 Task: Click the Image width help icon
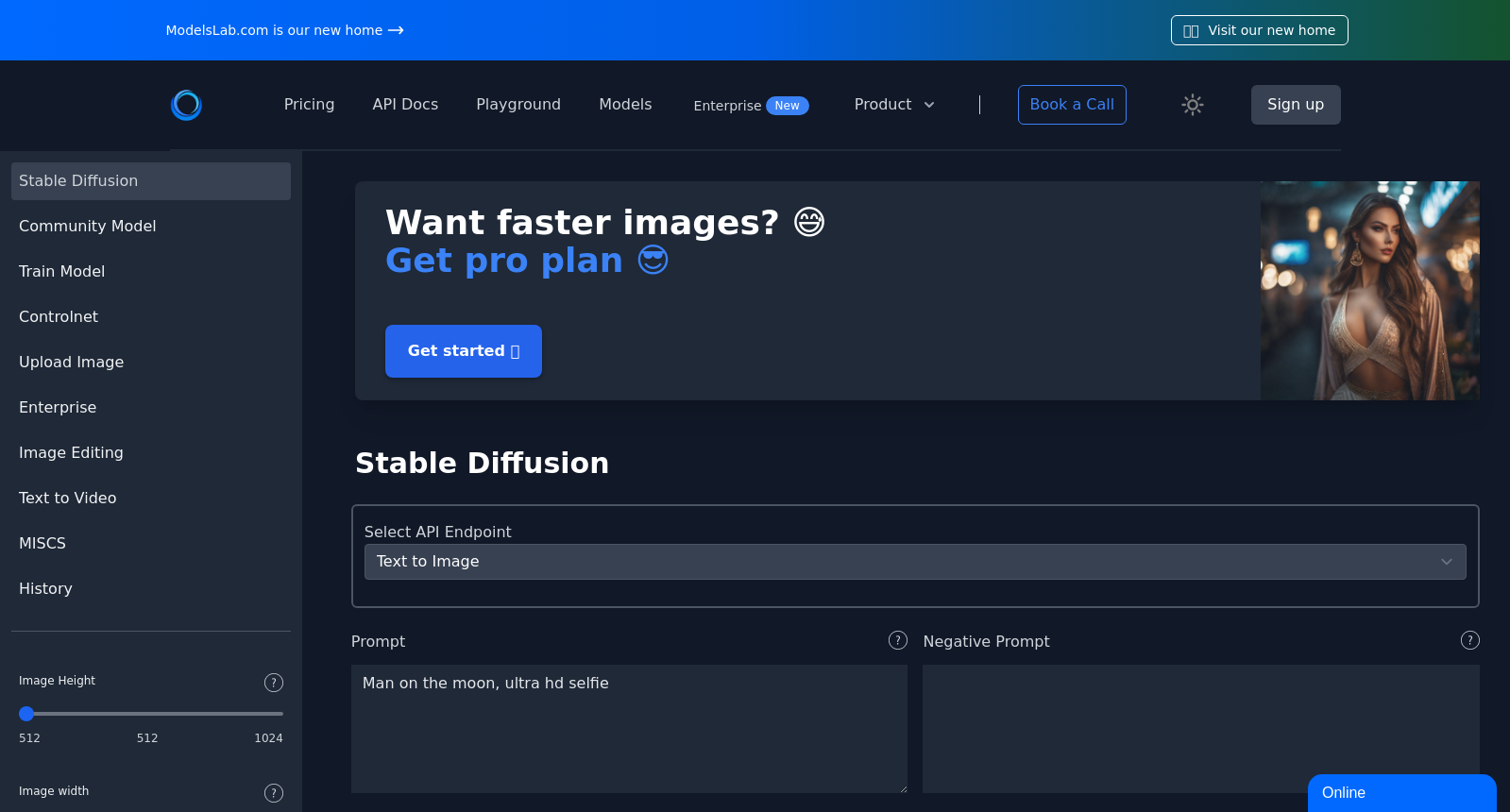[274, 793]
